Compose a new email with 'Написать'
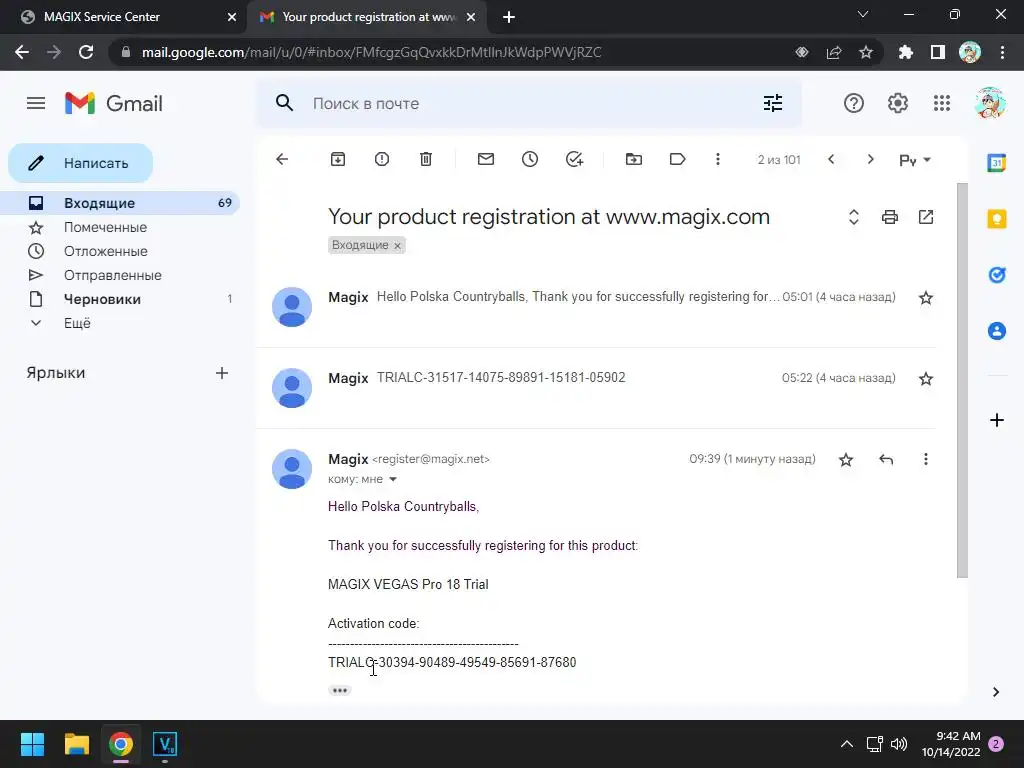The width and height of the screenshot is (1024, 768). (x=80, y=163)
